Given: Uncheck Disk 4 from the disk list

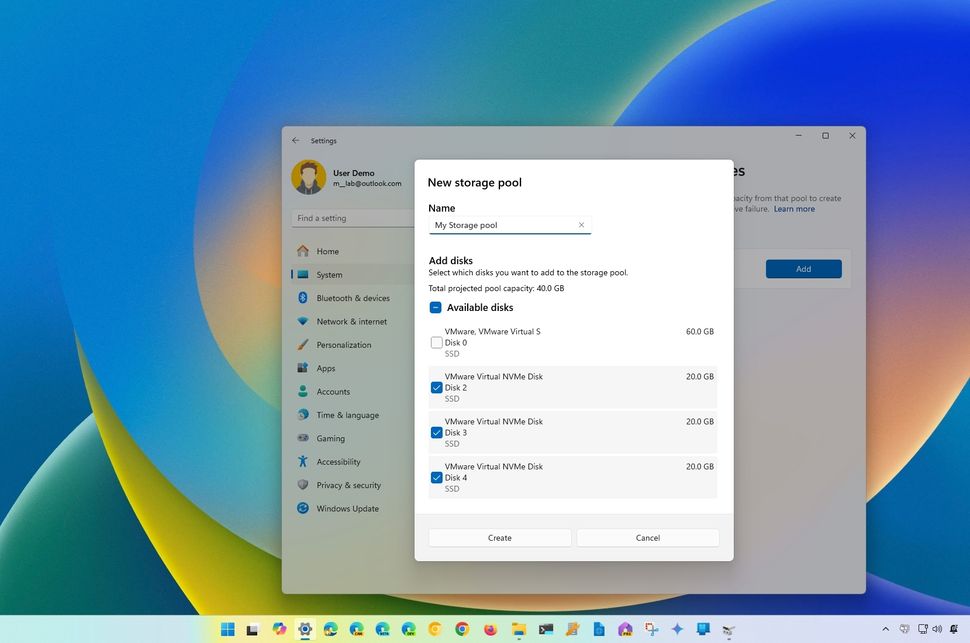Looking at the screenshot, I should [x=436, y=477].
